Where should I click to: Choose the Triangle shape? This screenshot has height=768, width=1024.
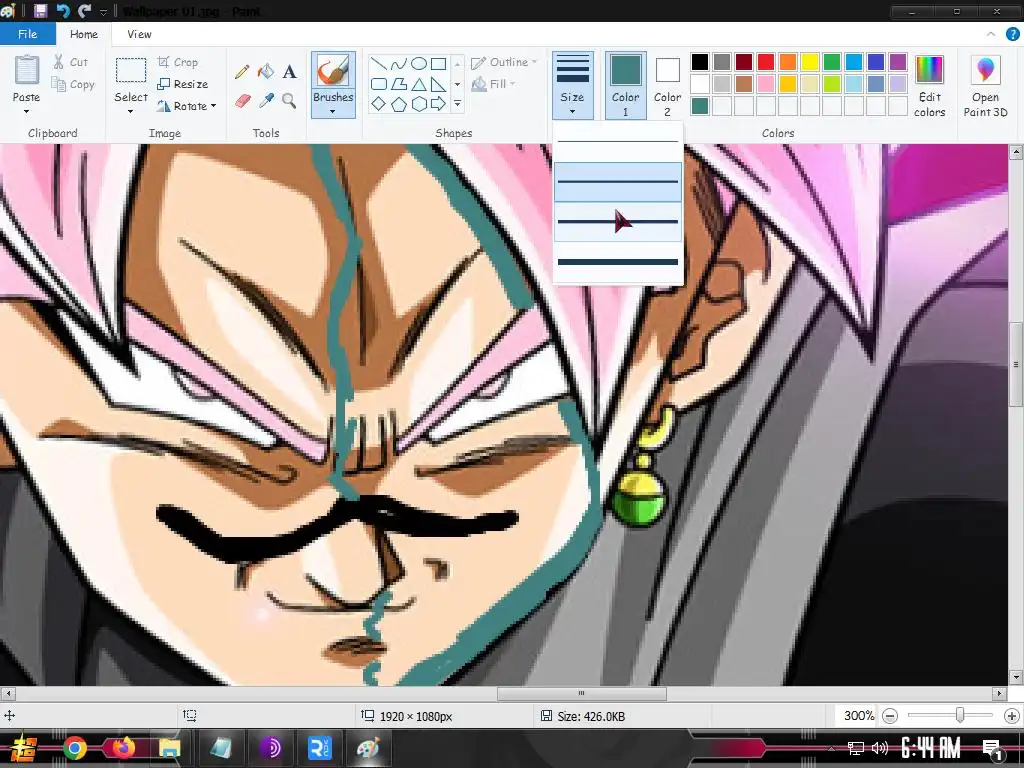point(419,84)
